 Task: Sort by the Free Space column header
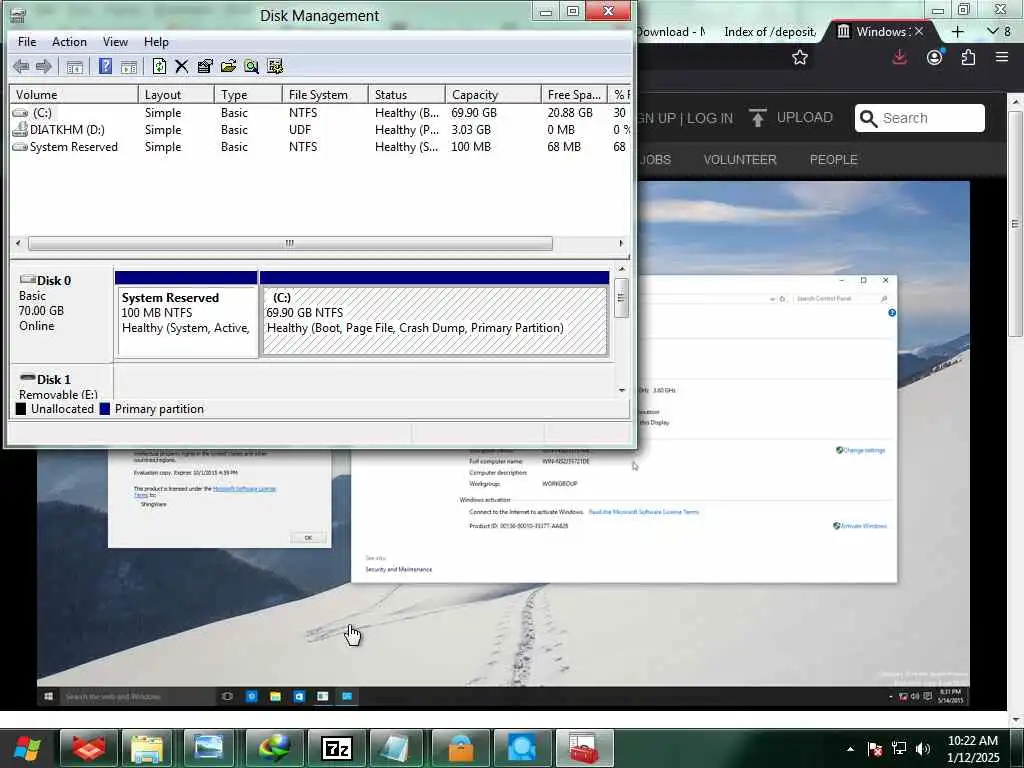pos(574,95)
